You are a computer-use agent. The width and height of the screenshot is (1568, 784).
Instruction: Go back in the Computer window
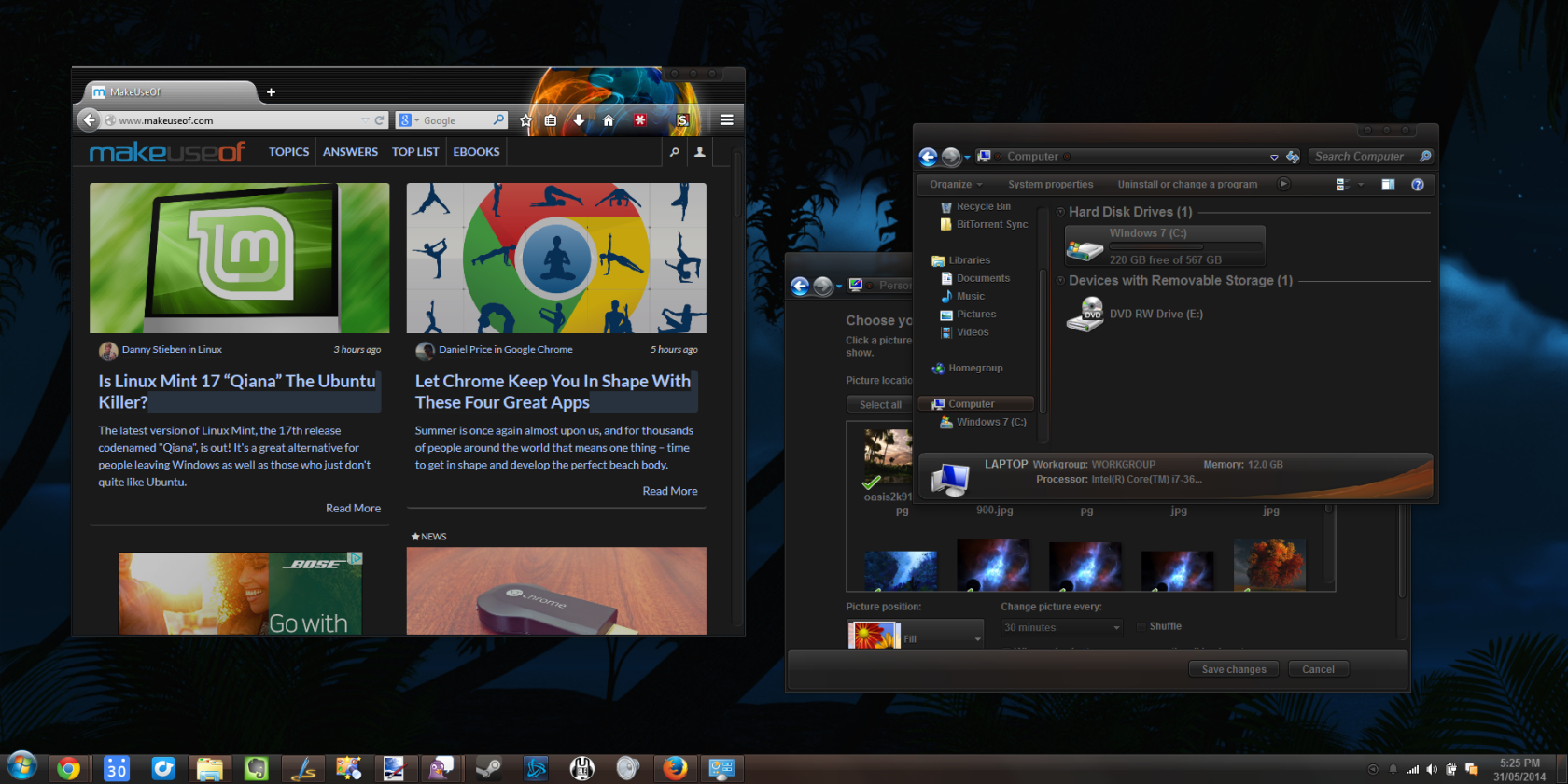pos(928,157)
